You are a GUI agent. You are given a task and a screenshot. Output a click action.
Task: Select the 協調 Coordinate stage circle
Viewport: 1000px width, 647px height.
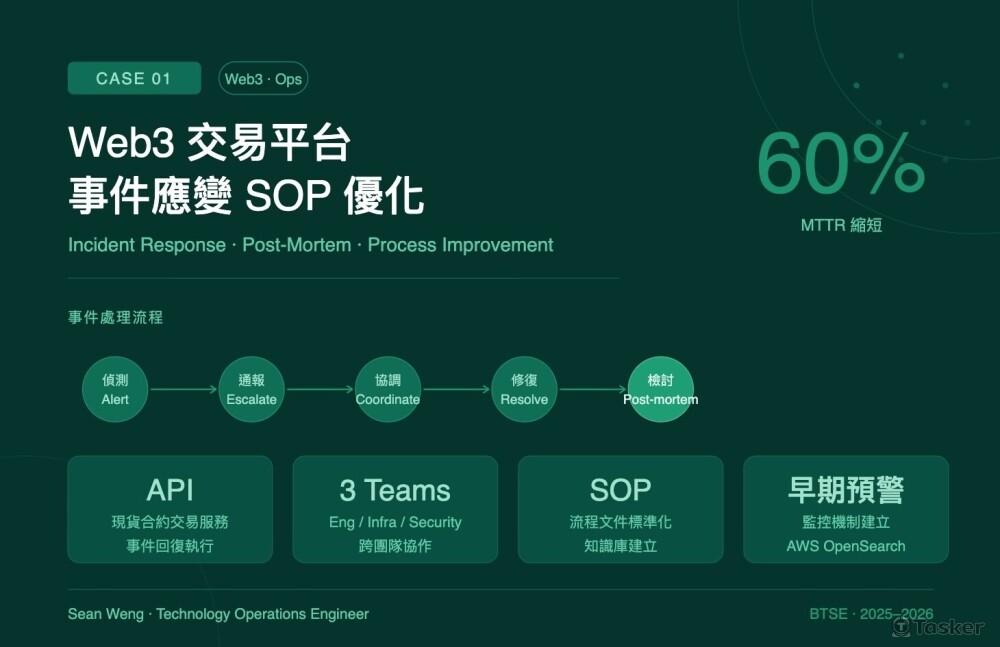click(388, 389)
